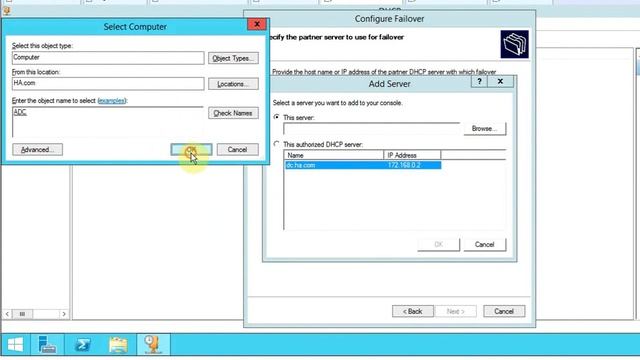Launch Server Manager from the taskbar
Viewport: 640px width, 360px height.
coord(47,345)
